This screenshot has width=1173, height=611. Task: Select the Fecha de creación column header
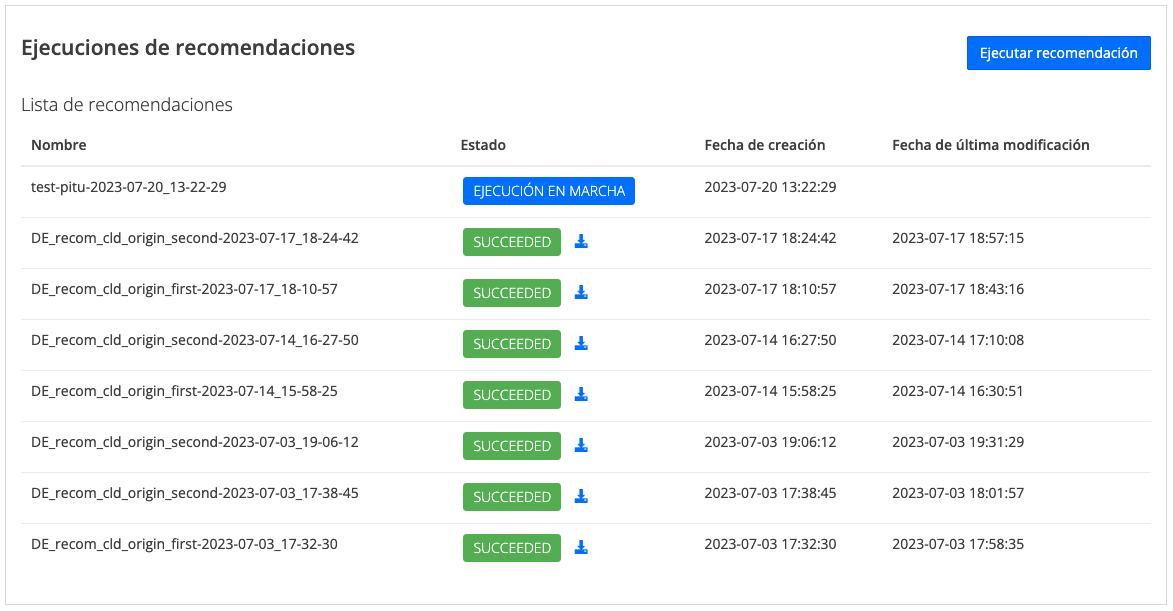tap(764, 145)
